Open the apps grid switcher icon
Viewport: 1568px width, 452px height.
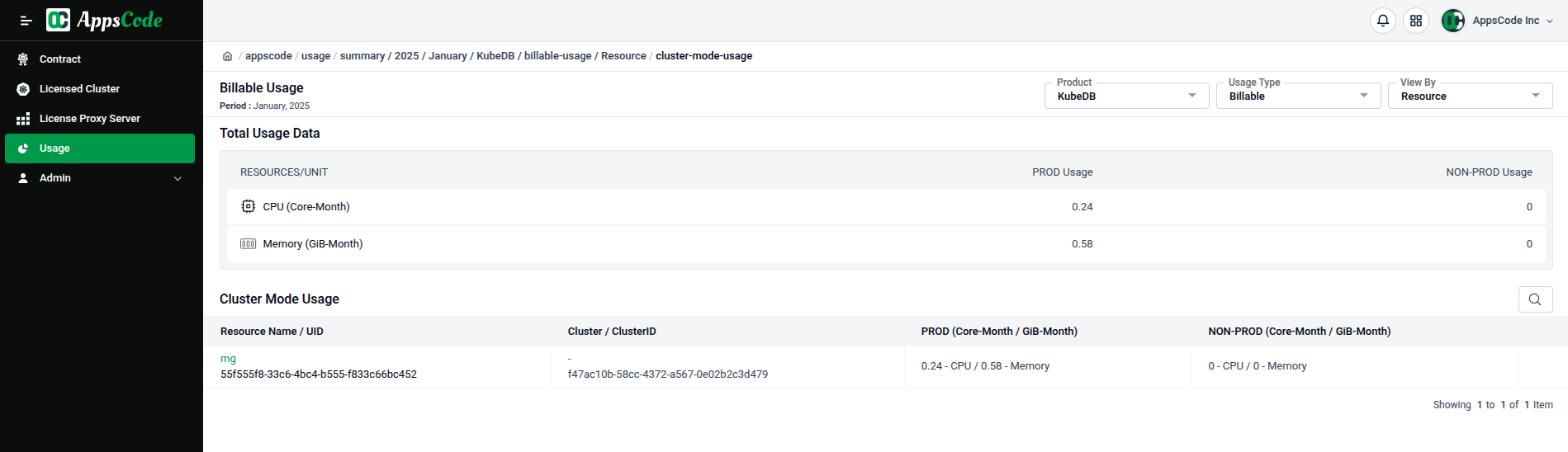click(1415, 21)
